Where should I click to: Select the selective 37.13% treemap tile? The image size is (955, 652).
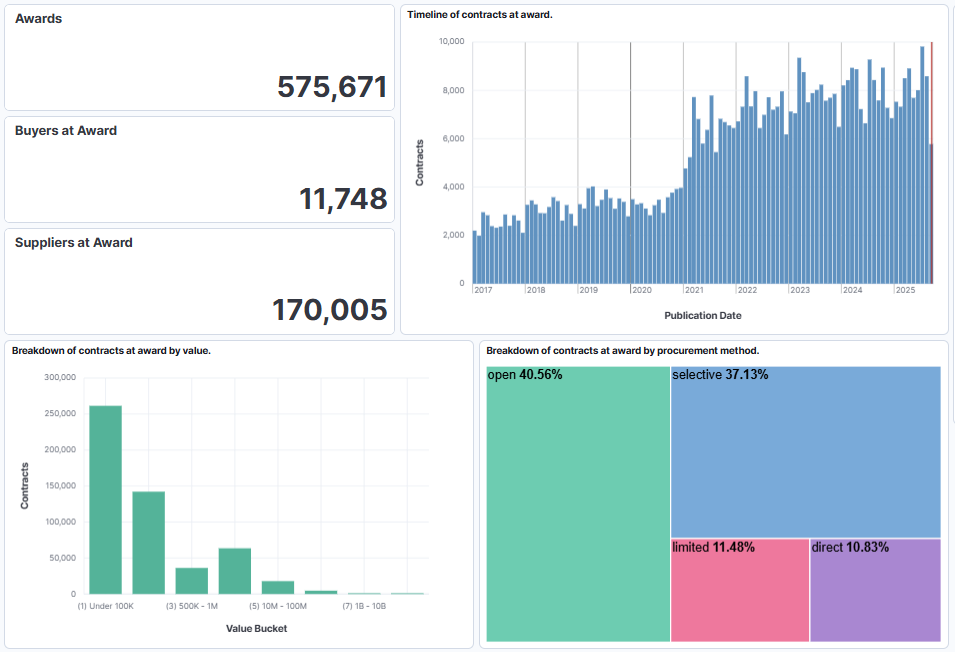coord(805,450)
